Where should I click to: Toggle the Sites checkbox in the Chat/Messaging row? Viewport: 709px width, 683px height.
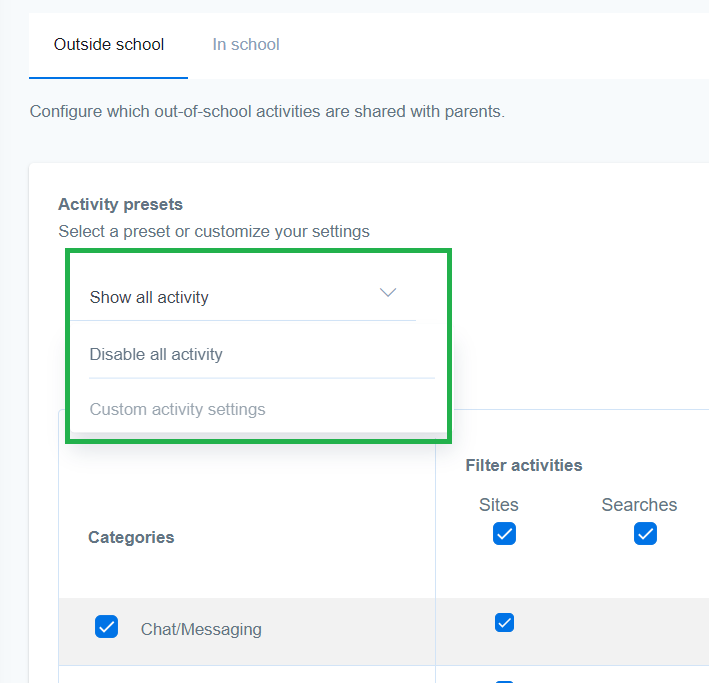(x=504, y=622)
